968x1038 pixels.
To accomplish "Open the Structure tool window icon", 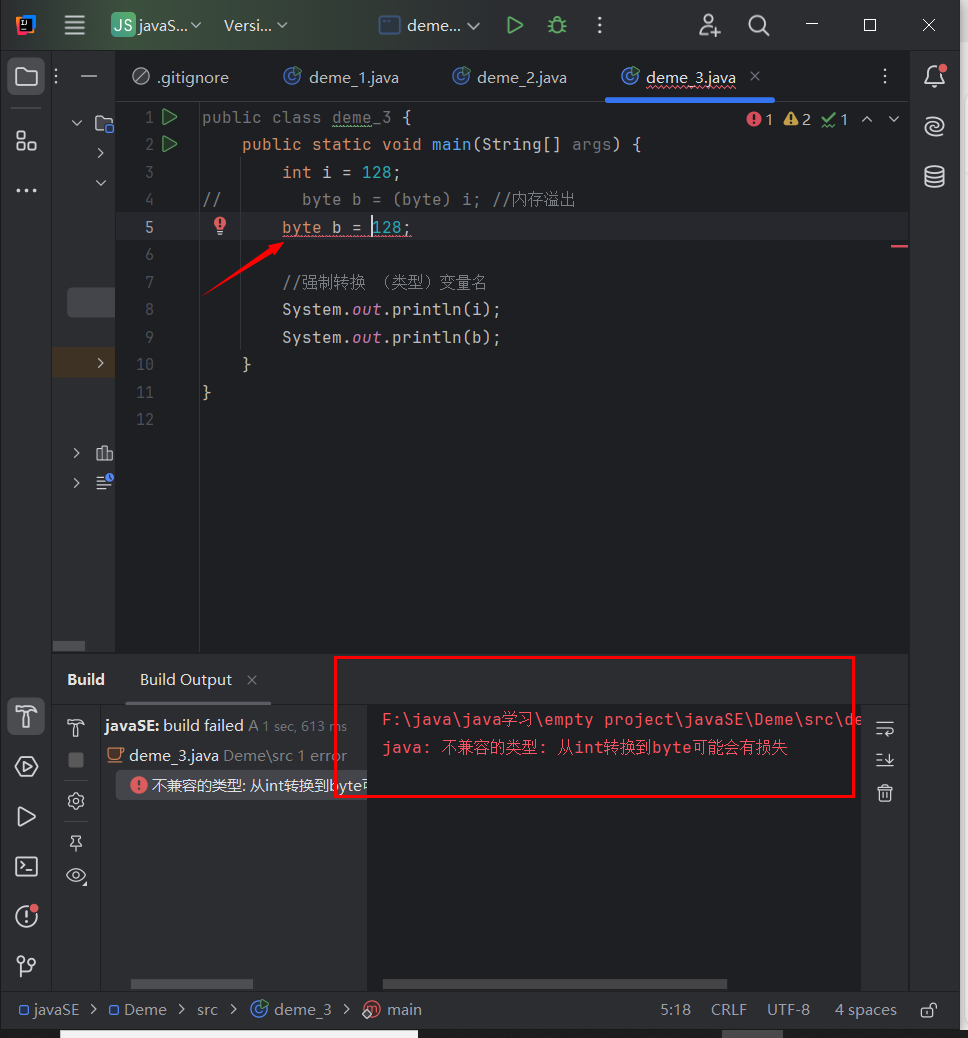I will [26, 140].
